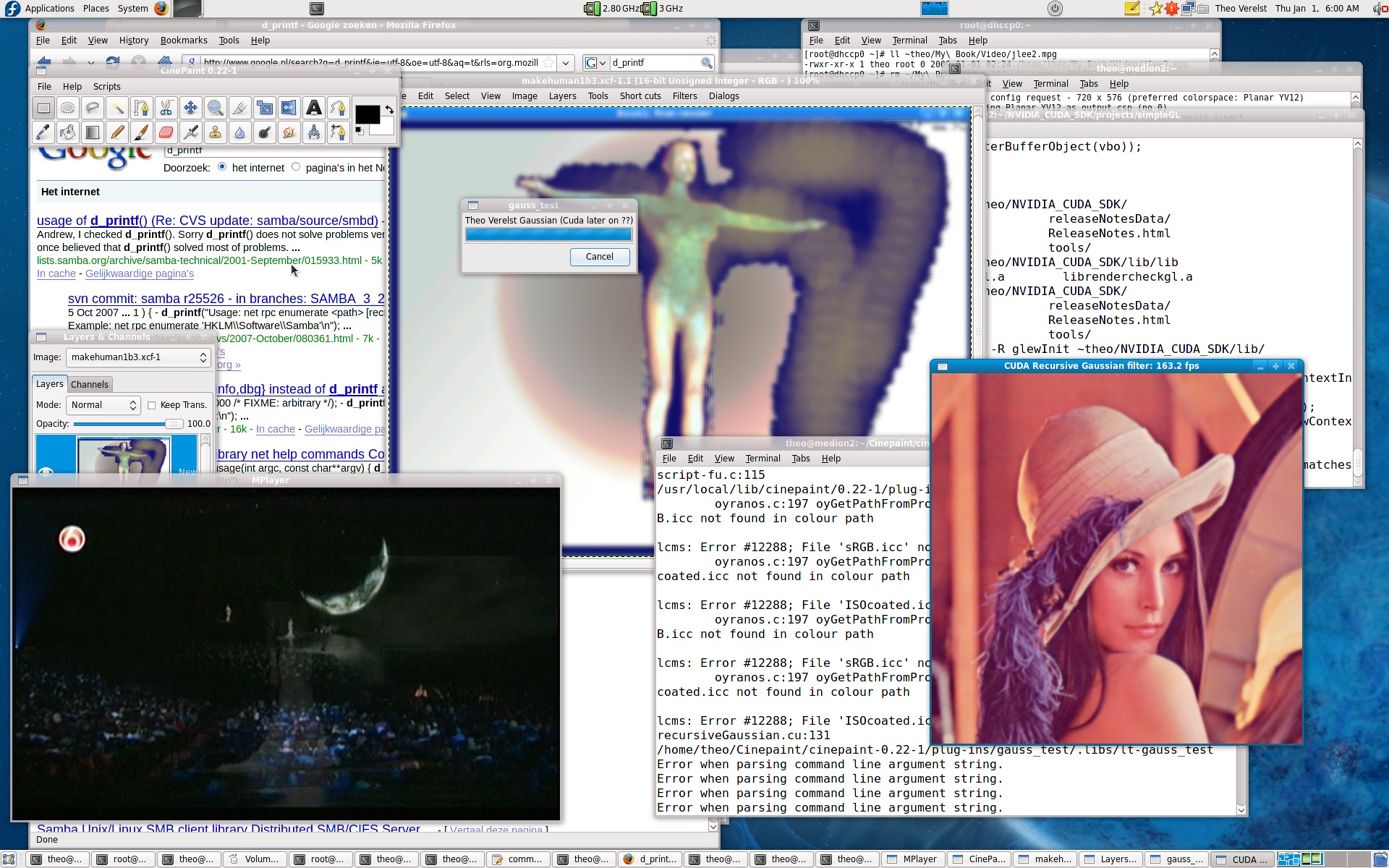Enable the Keep Trans. checkbox

(152, 405)
